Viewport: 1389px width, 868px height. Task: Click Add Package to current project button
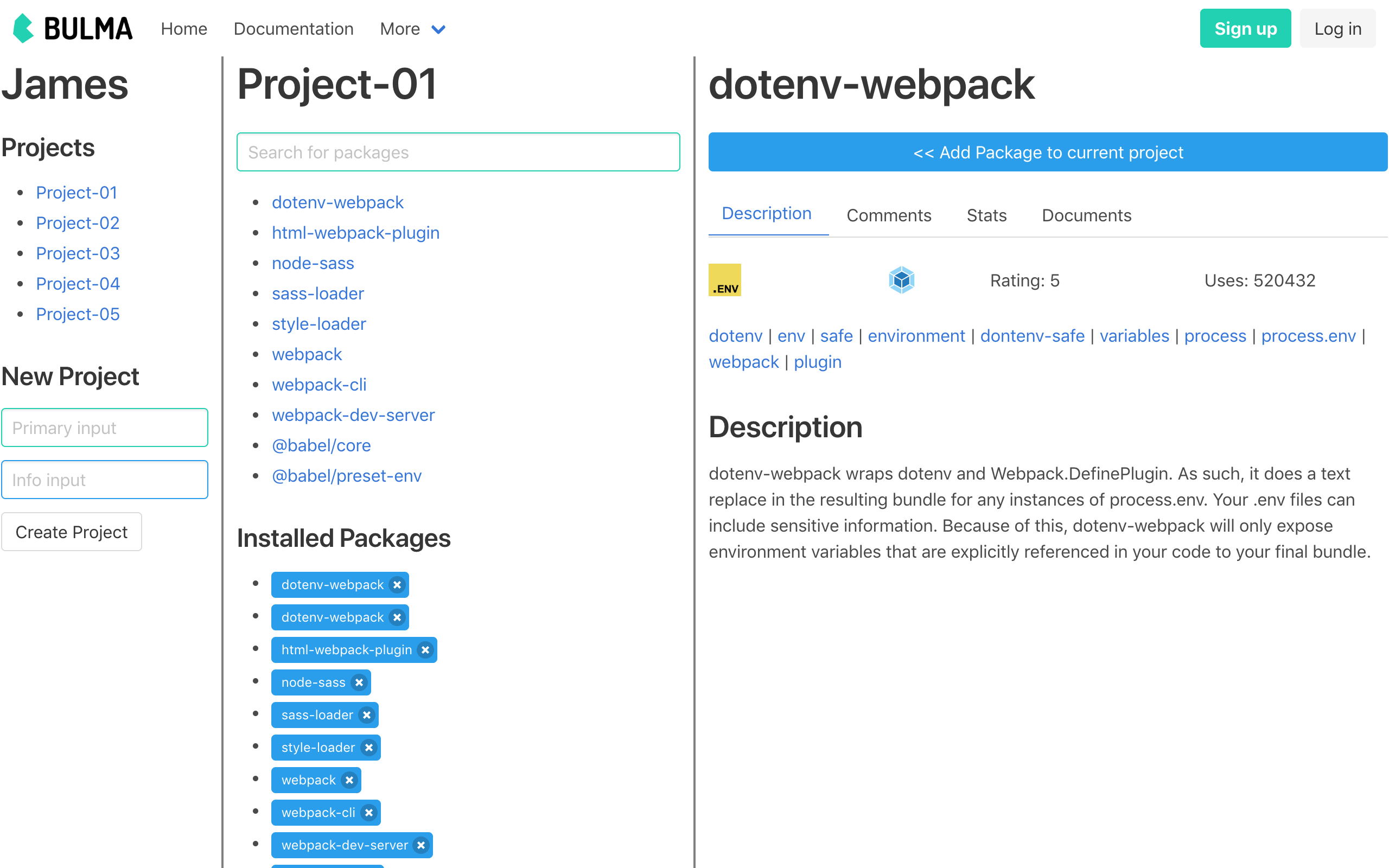(x=1048, y=152)
